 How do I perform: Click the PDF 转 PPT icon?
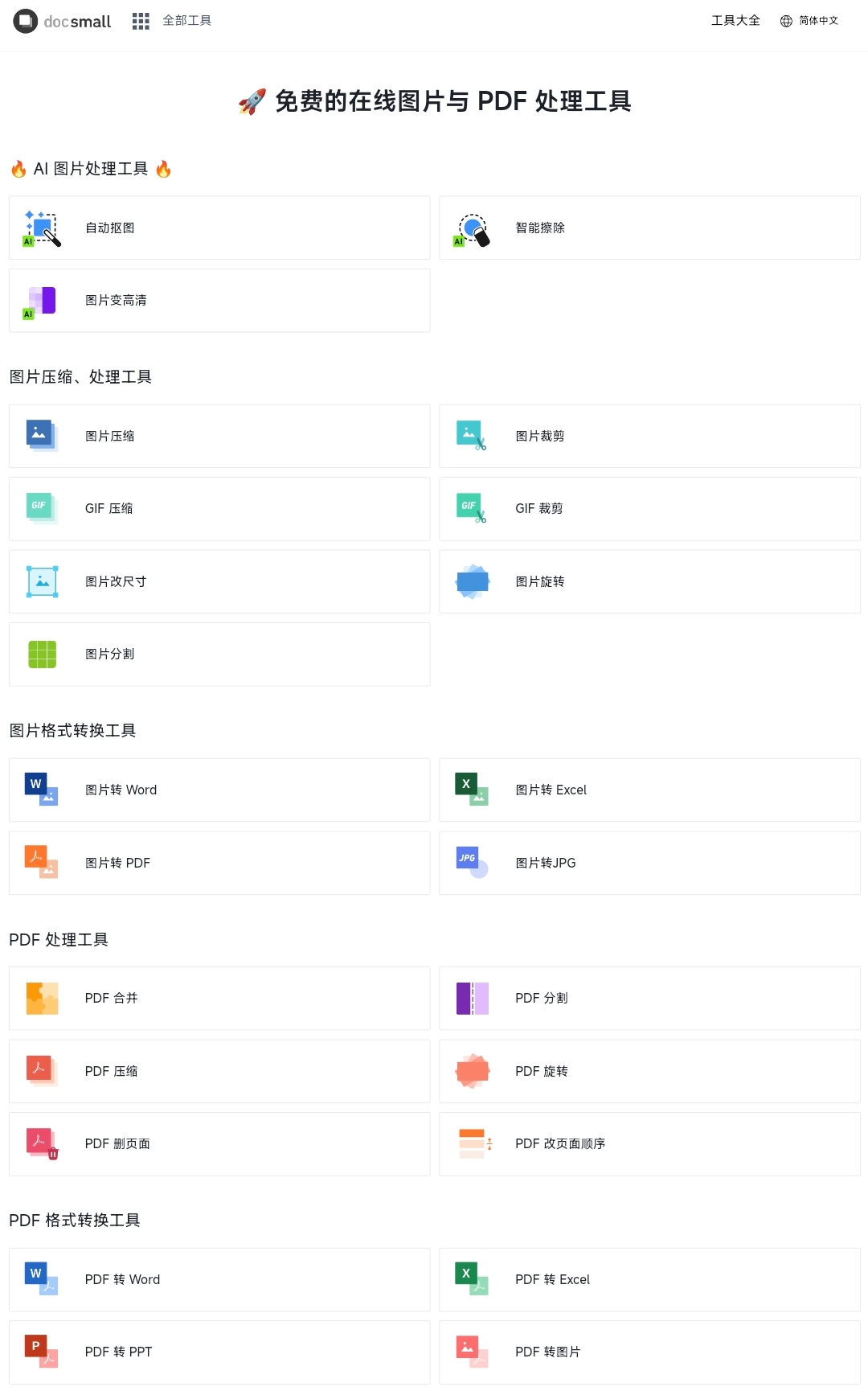pos(42,1352)
